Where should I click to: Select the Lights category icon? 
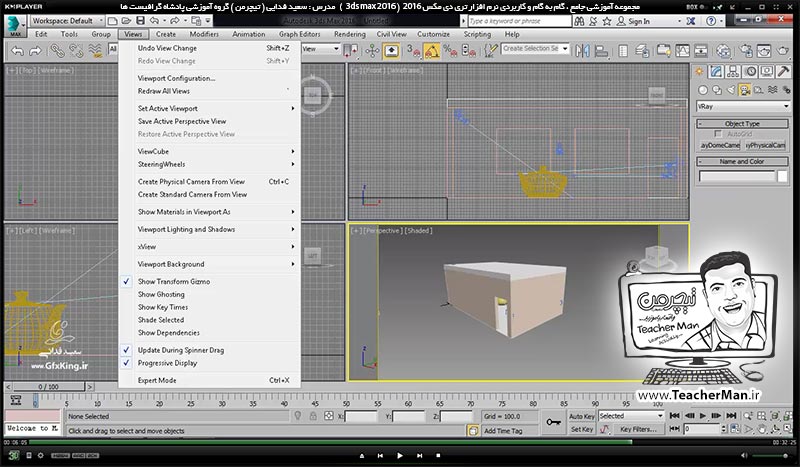(731, 90)
